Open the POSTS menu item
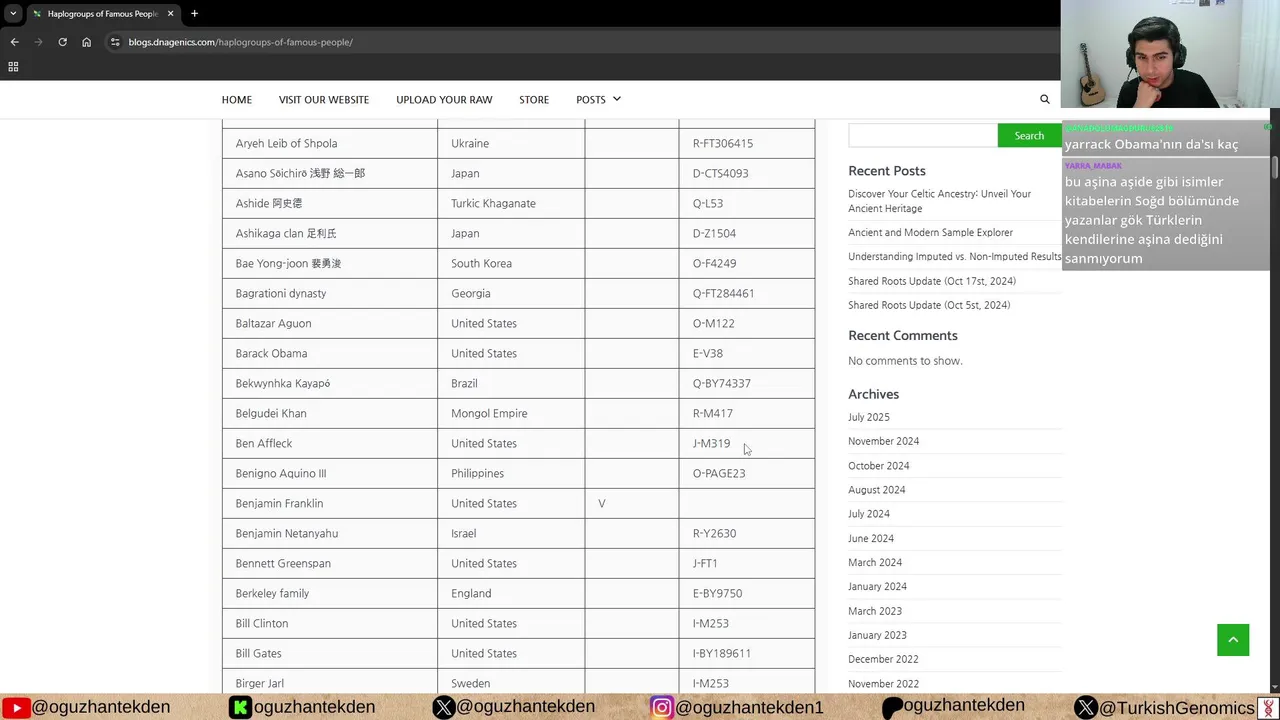 coord(591,100)
